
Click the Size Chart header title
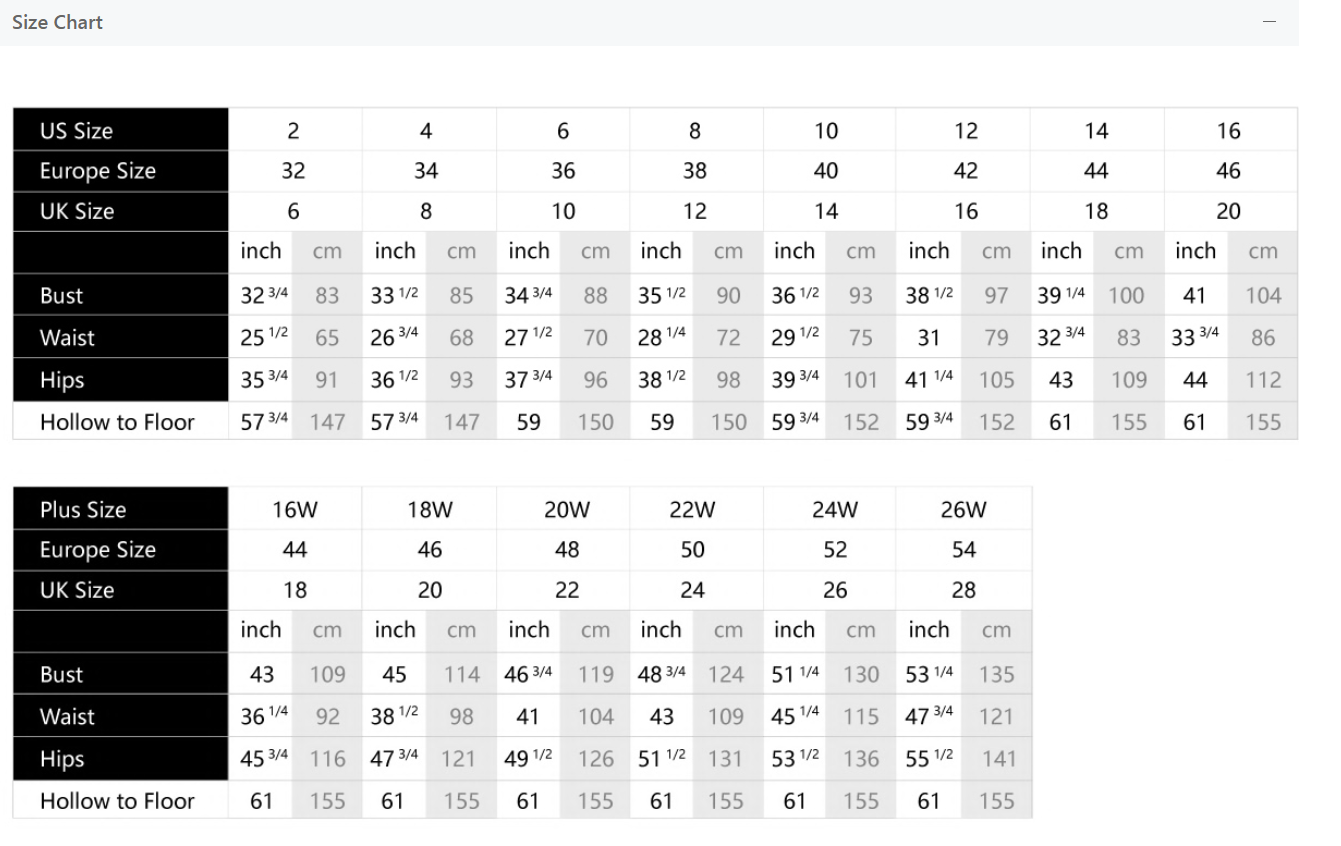point(57,22)
